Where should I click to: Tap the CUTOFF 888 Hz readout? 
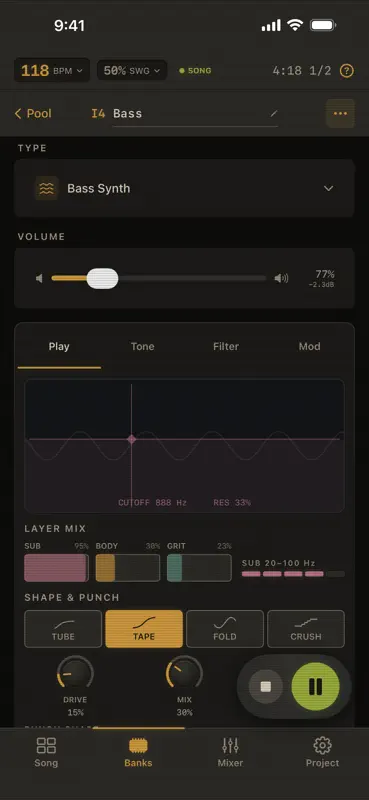click(153, 503)
